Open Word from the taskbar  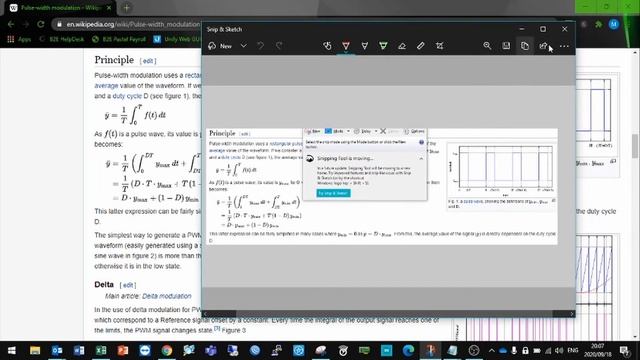click(x=79, y=350)
